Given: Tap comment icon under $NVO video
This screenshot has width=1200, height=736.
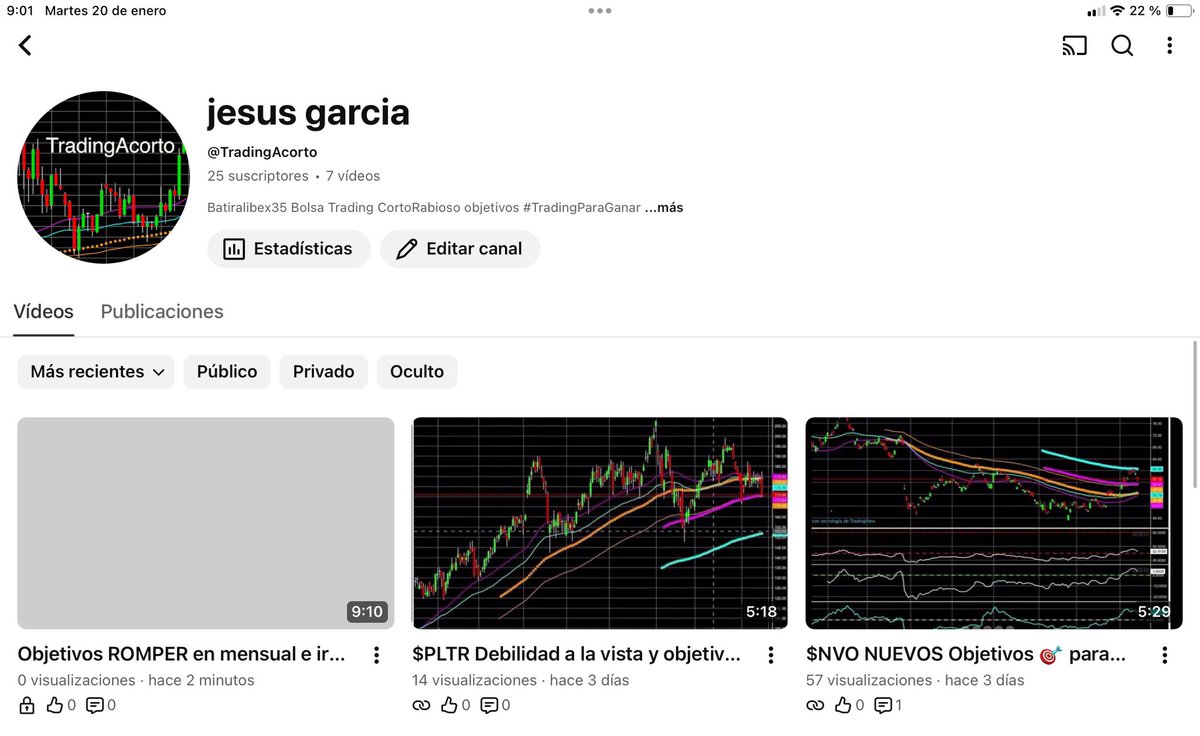Looking at the screenshot, I should click(884, 706).
